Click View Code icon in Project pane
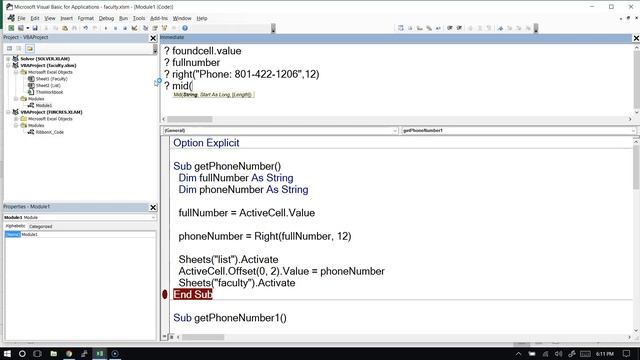Screen dimensions: 640x360 coord(9,49)
